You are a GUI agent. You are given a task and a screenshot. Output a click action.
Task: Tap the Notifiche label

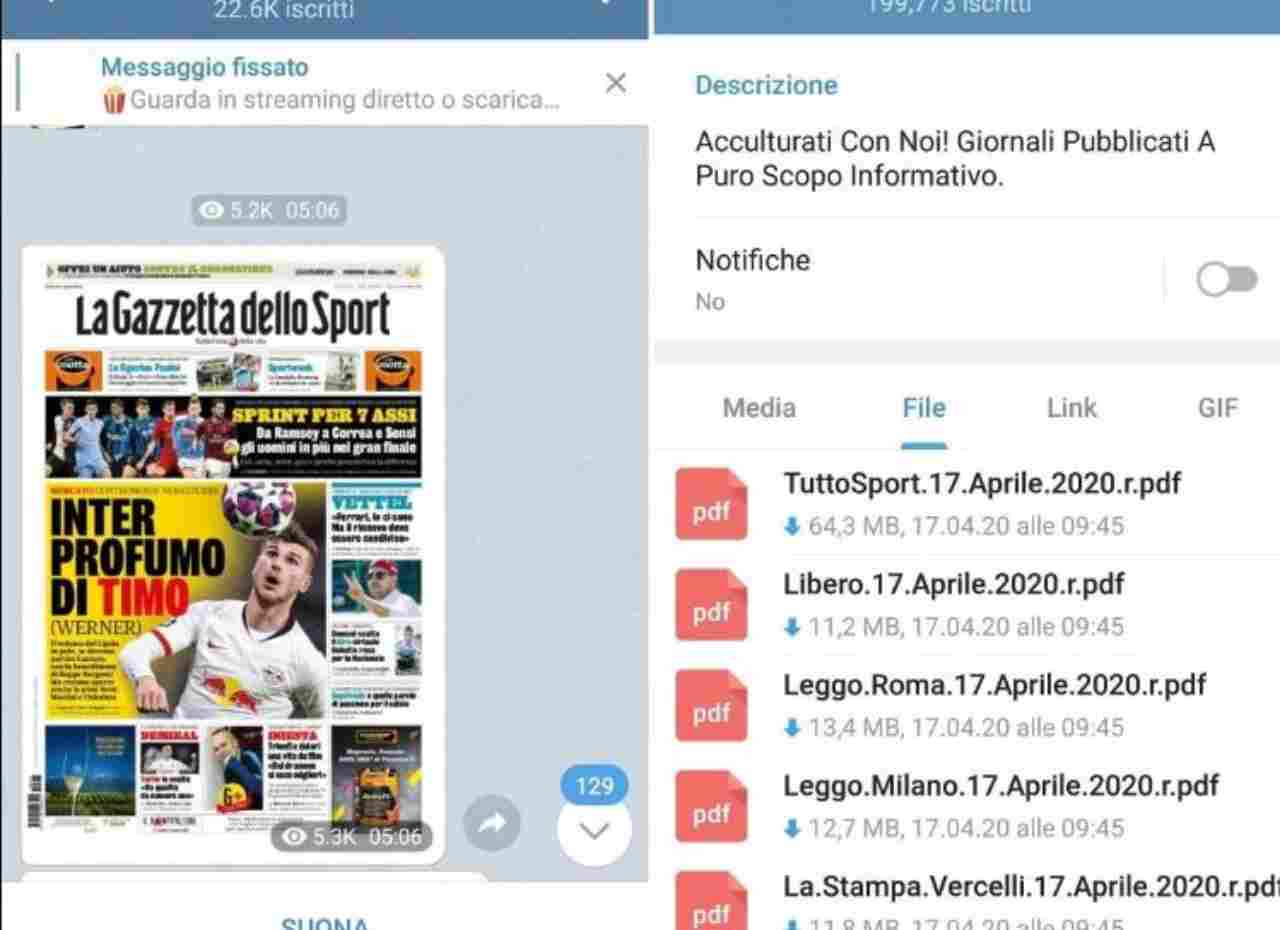[753, 260]
